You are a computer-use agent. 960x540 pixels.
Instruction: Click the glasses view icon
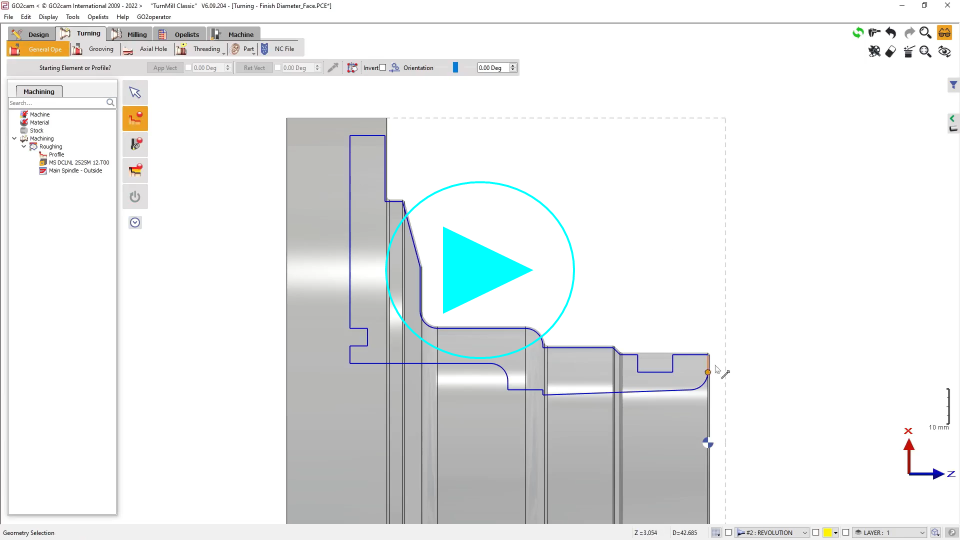tap(944, 33)
